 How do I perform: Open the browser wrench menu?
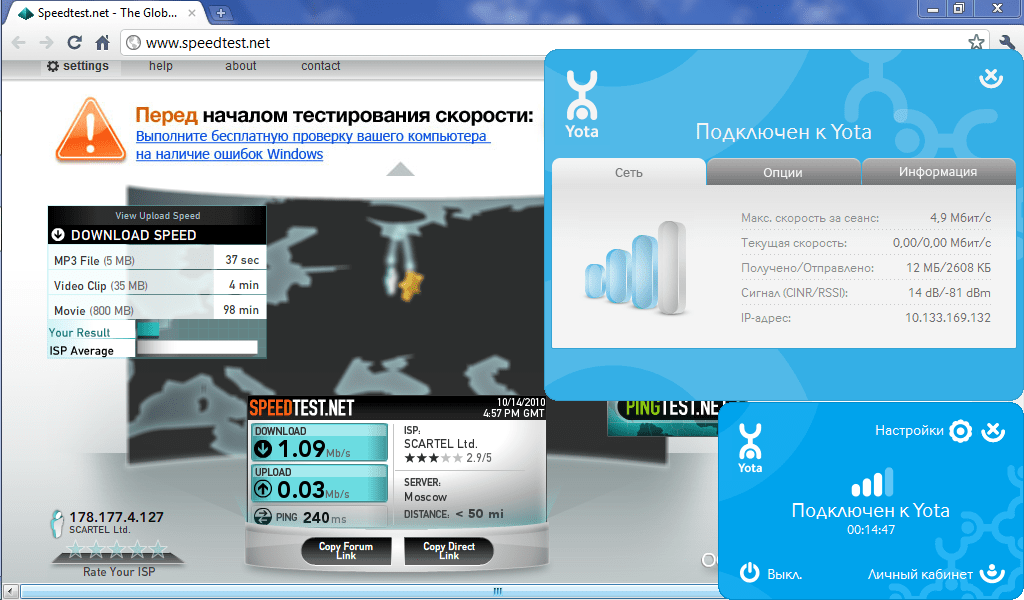tap(1006, 42)
